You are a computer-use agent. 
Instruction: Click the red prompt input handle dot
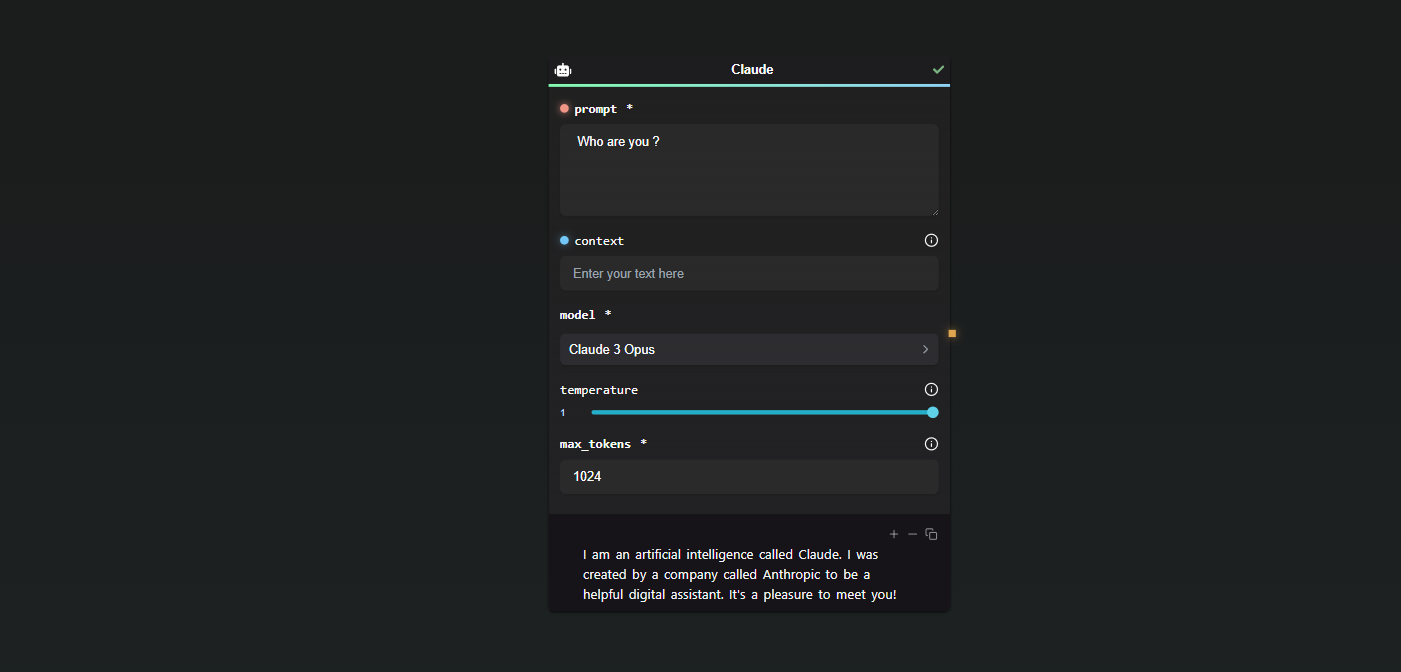click(x=564, y=108)
